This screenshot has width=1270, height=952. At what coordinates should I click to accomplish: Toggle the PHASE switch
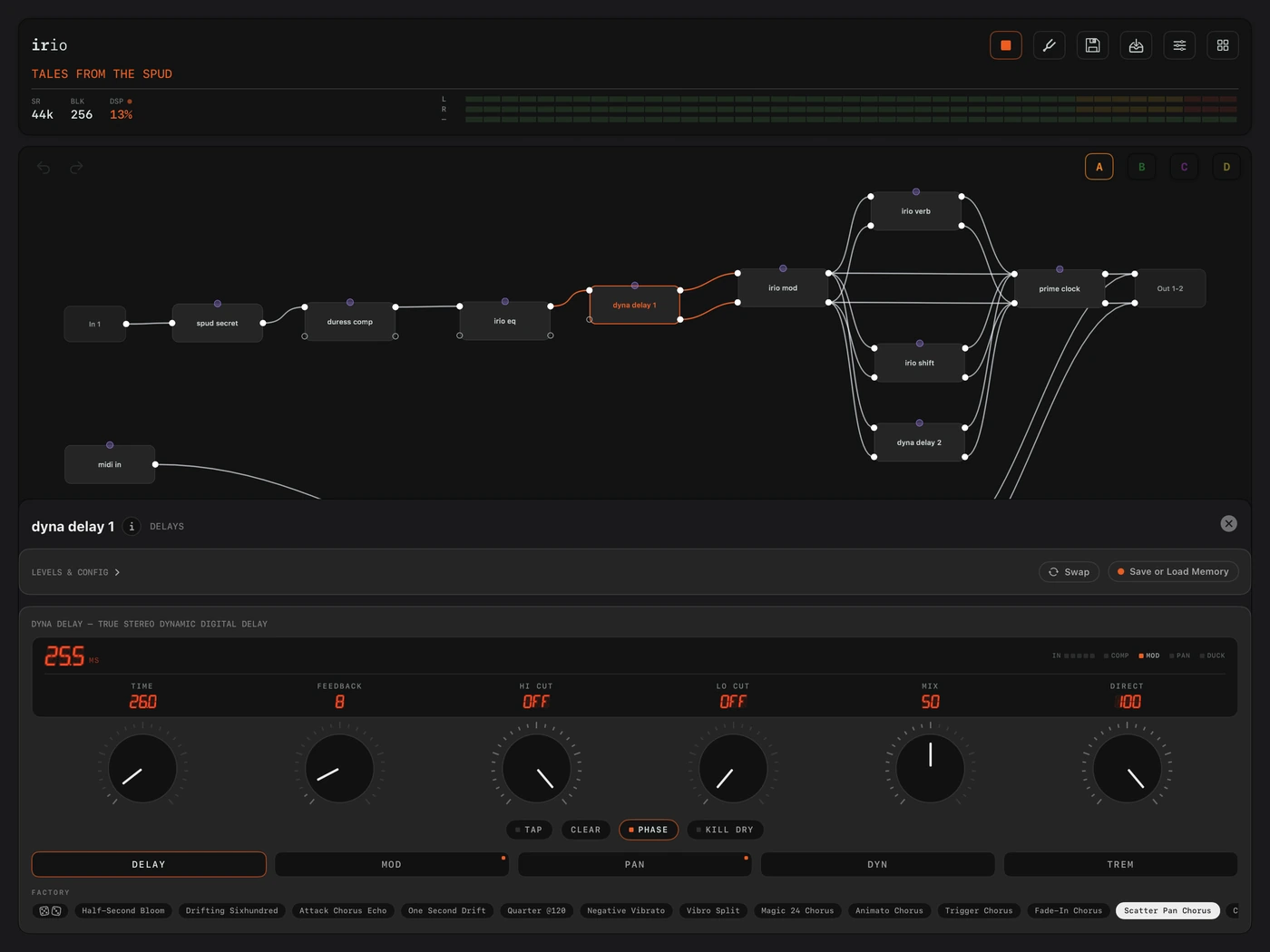[x=649, y=830]
